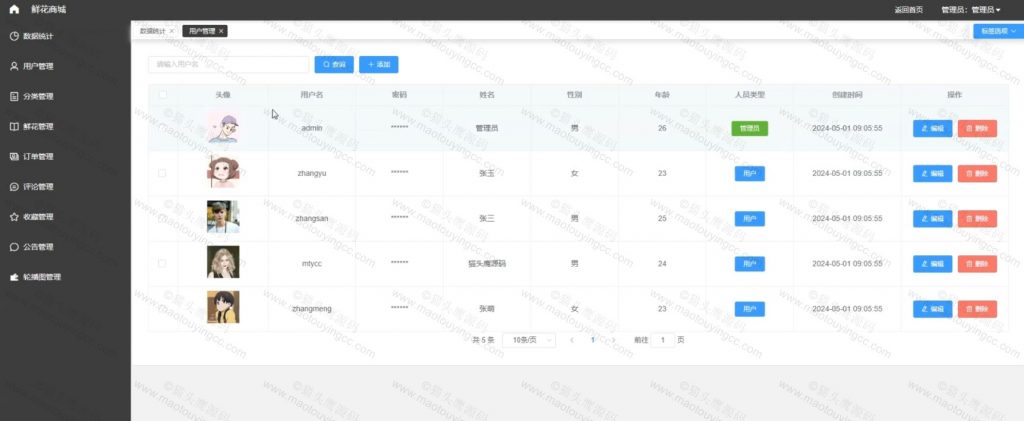Delete the zhangsan user with 删除
Screen dimensions: 1024x421
click(x=977, y=218)
